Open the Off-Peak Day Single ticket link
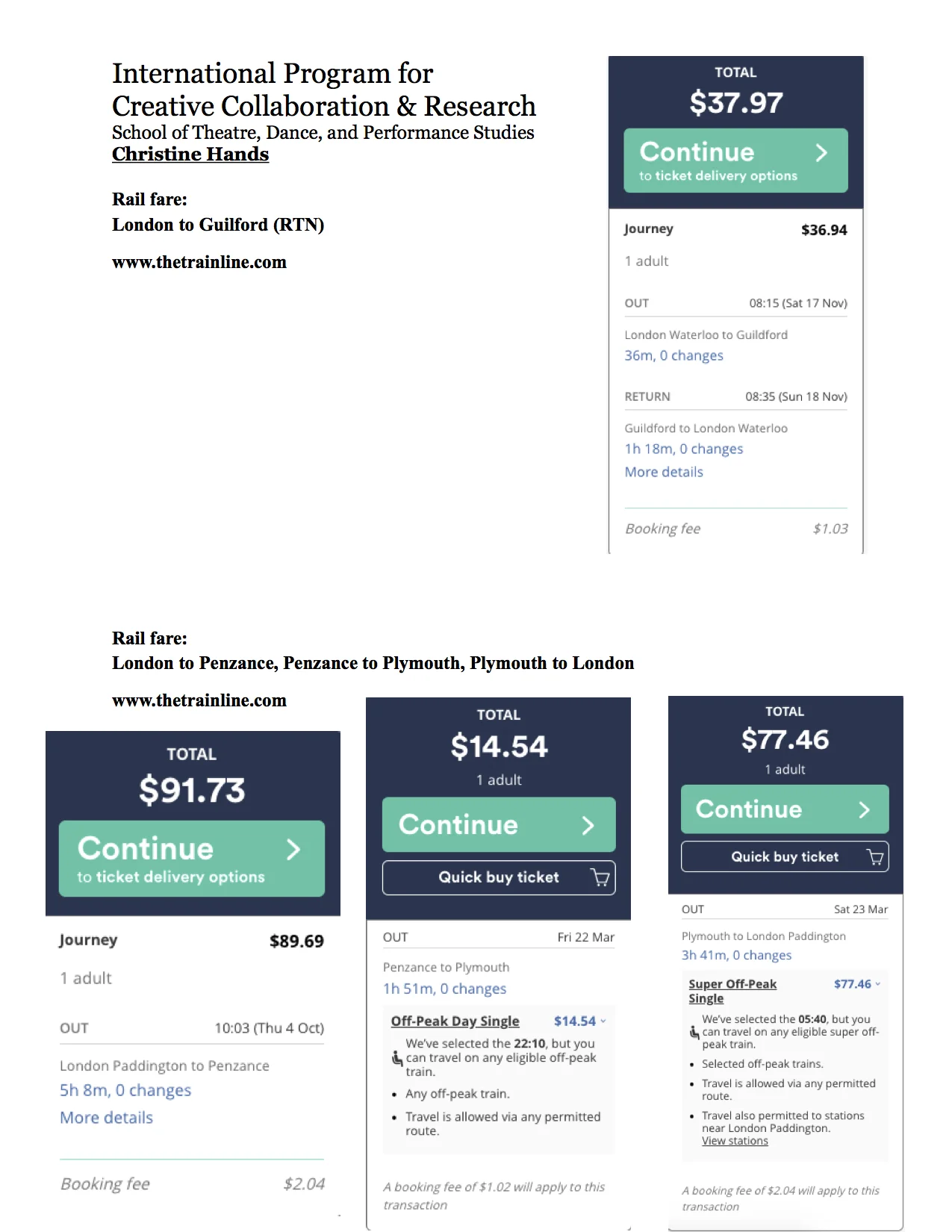This screenshot has width=952, height=1232. (455, 1021)
